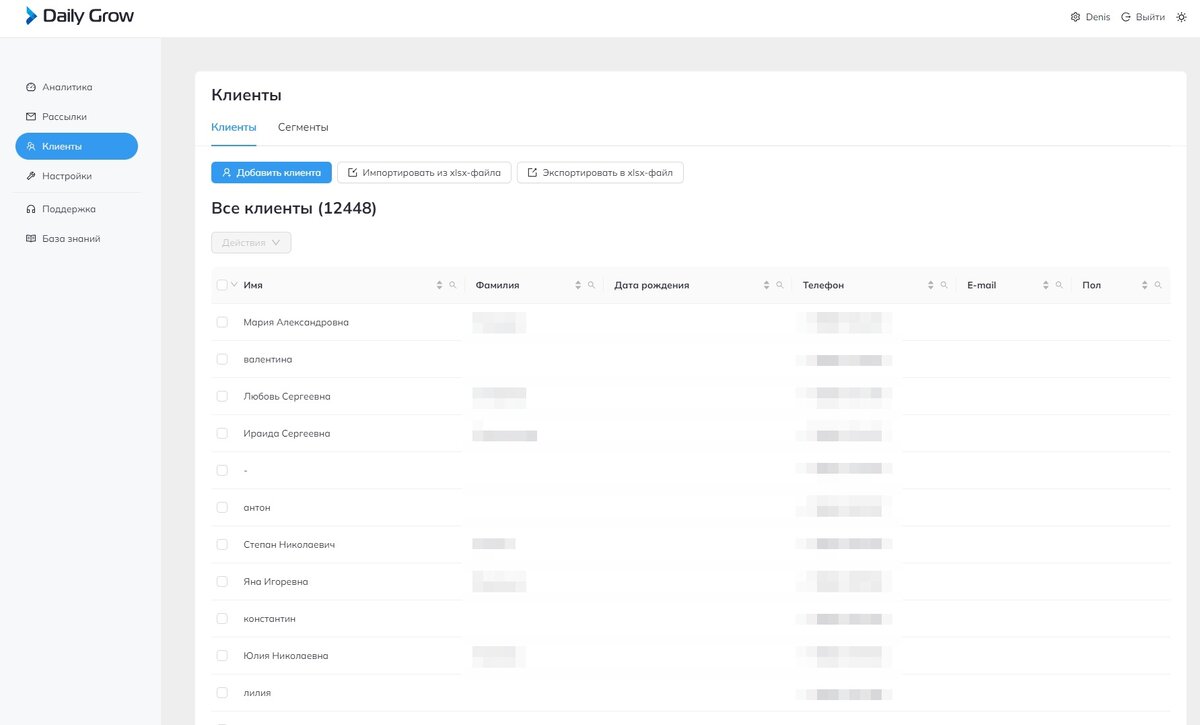Sort by Дата рождения column arrows
1200x725 pixels.
[x=766, y=285]
